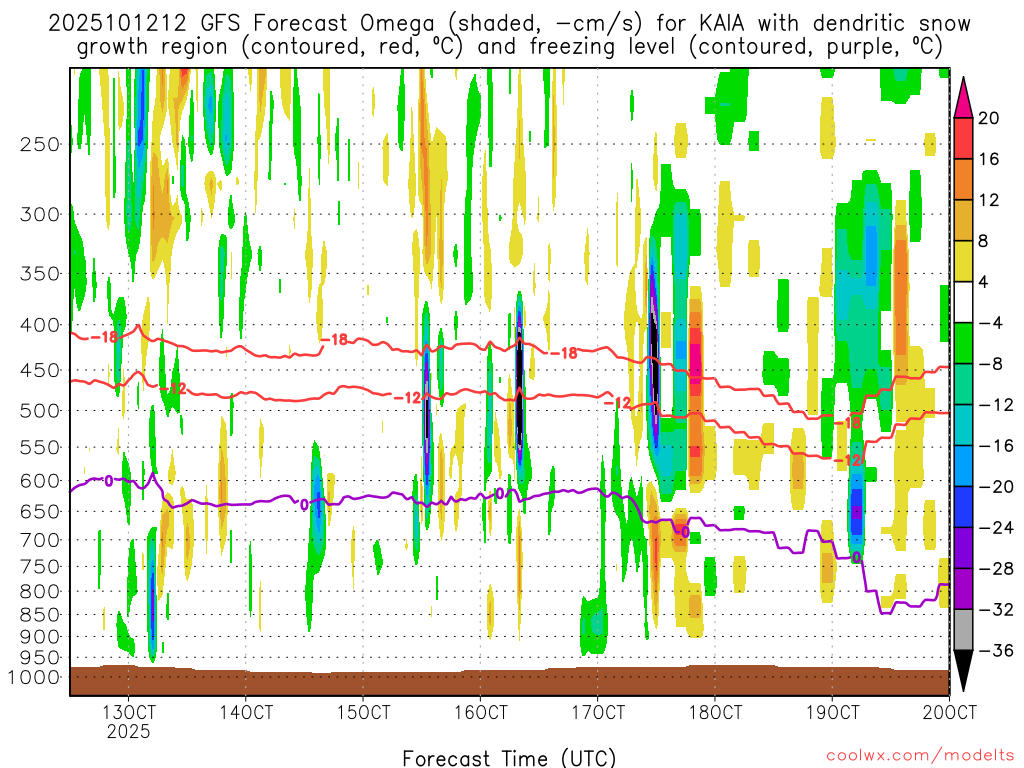Click the yellow band between 4 and 8
Viewport: 1024px width, 768px height.
(963, 261)
